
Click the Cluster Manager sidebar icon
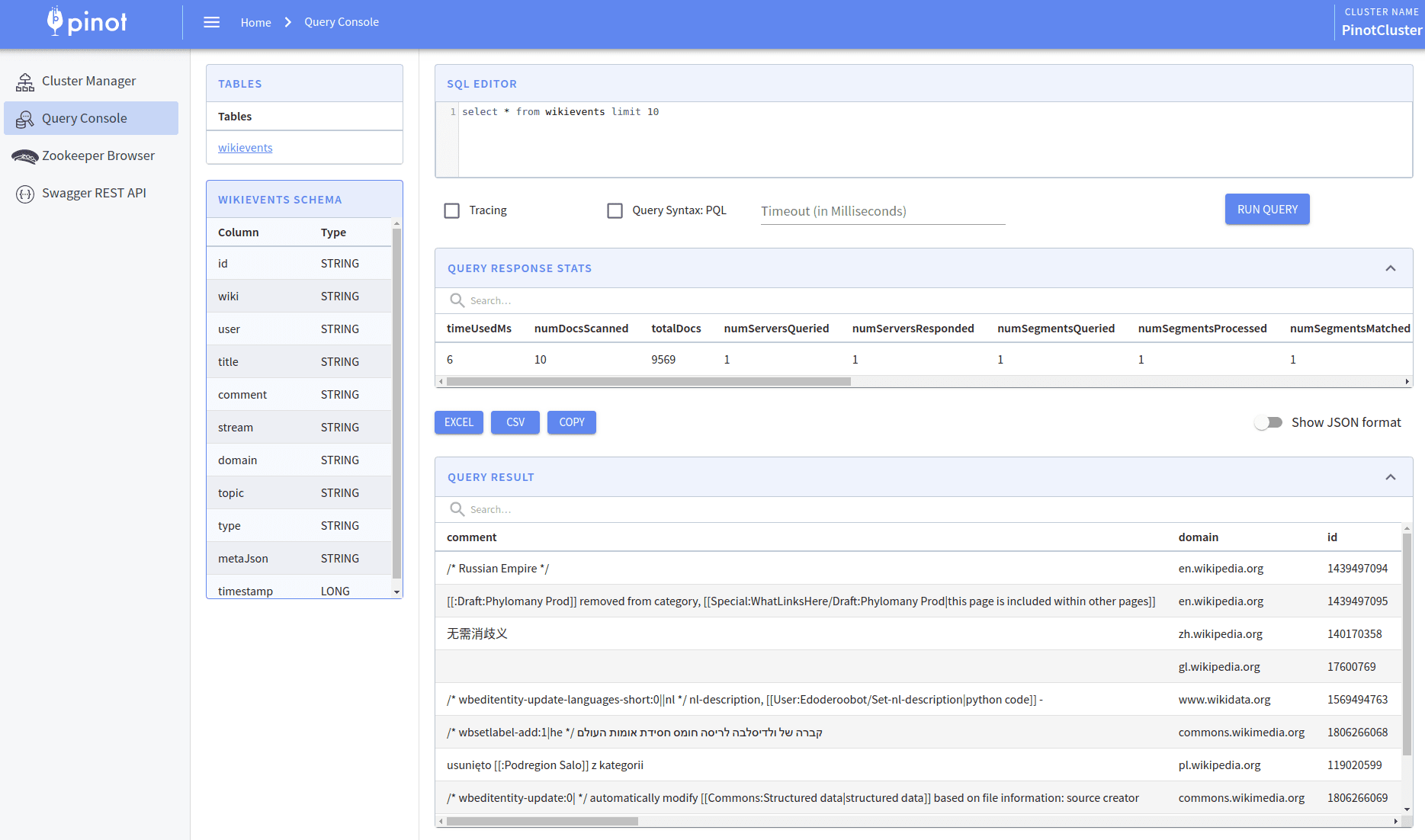(x=25, y=82)
